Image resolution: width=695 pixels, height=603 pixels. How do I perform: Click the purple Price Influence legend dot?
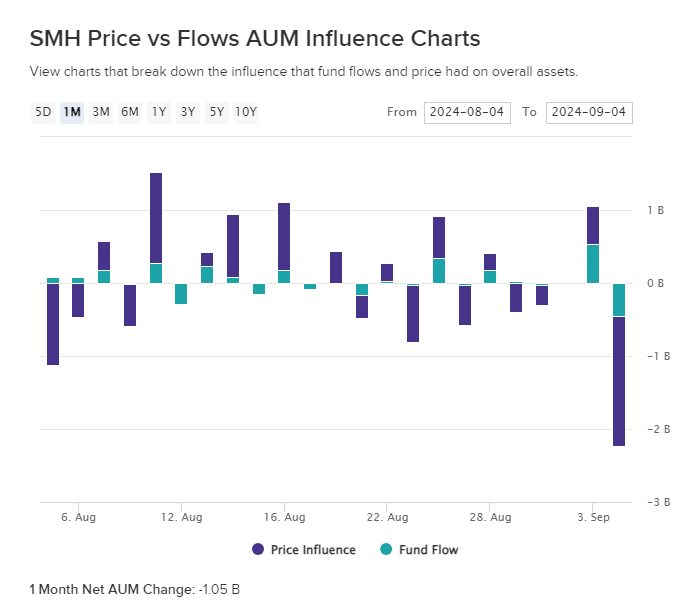tap(258, 549)
